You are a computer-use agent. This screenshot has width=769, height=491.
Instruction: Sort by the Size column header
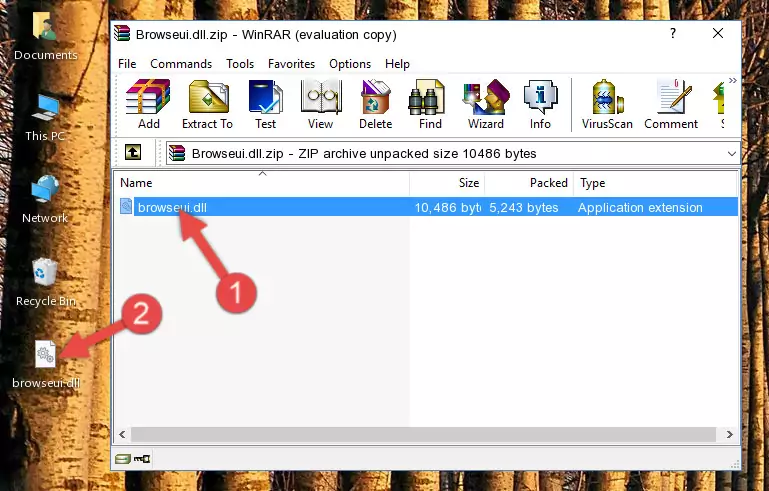pos(447,182)
